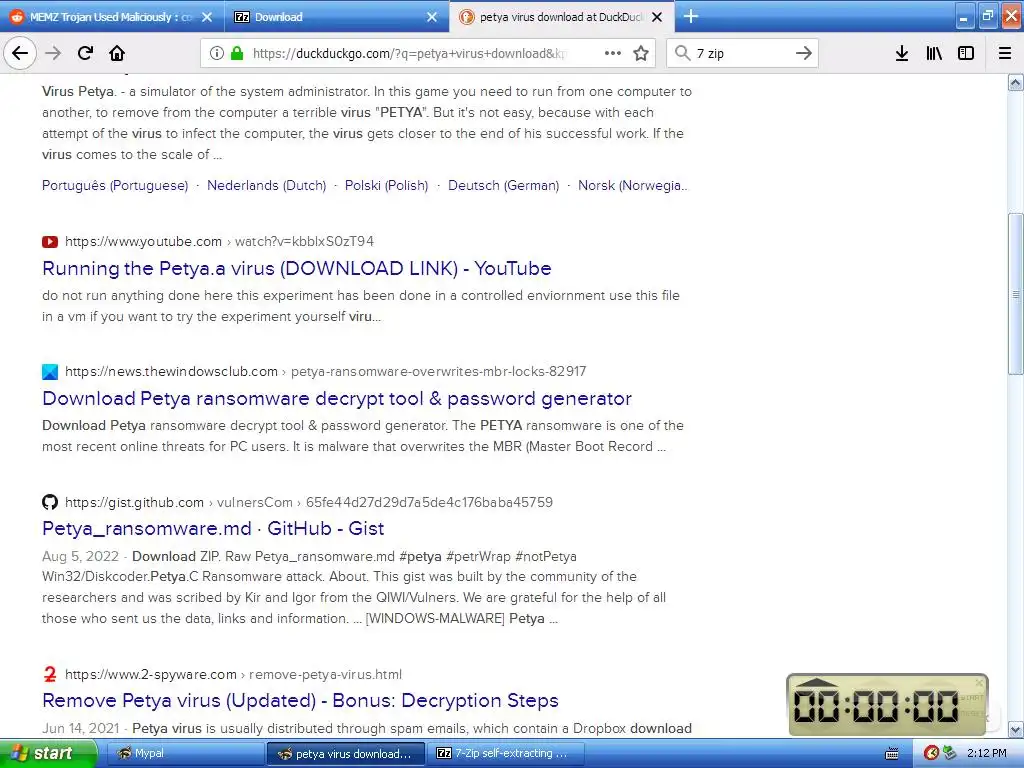
Task: Toggle the sidebar view icon
Action: tap(966, 53)
